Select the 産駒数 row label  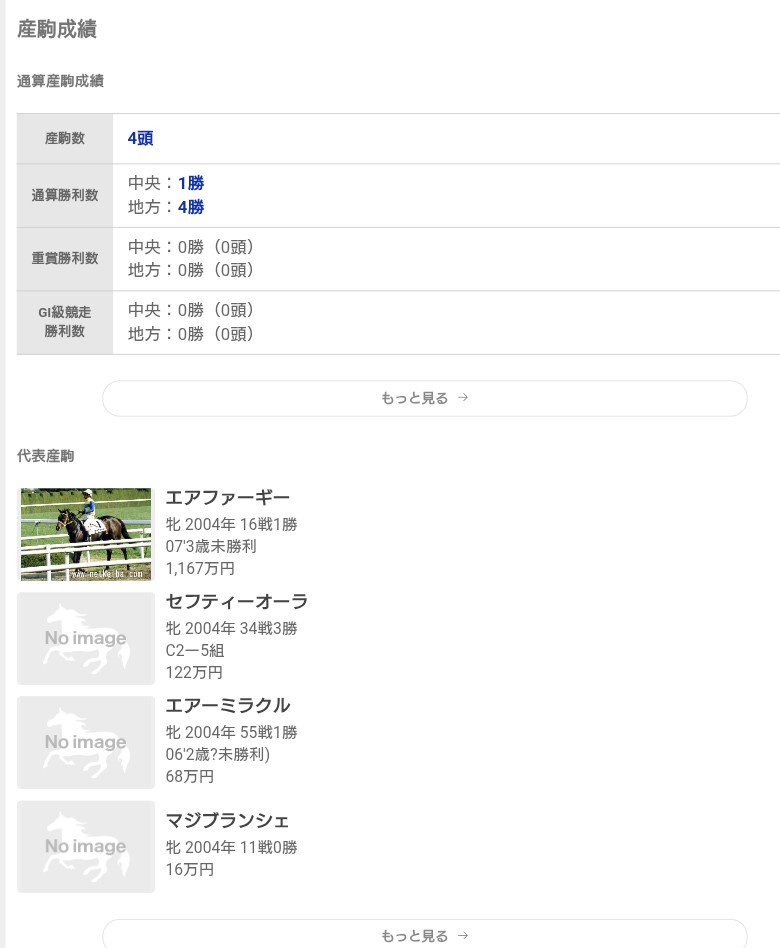[x=65, y=139]
